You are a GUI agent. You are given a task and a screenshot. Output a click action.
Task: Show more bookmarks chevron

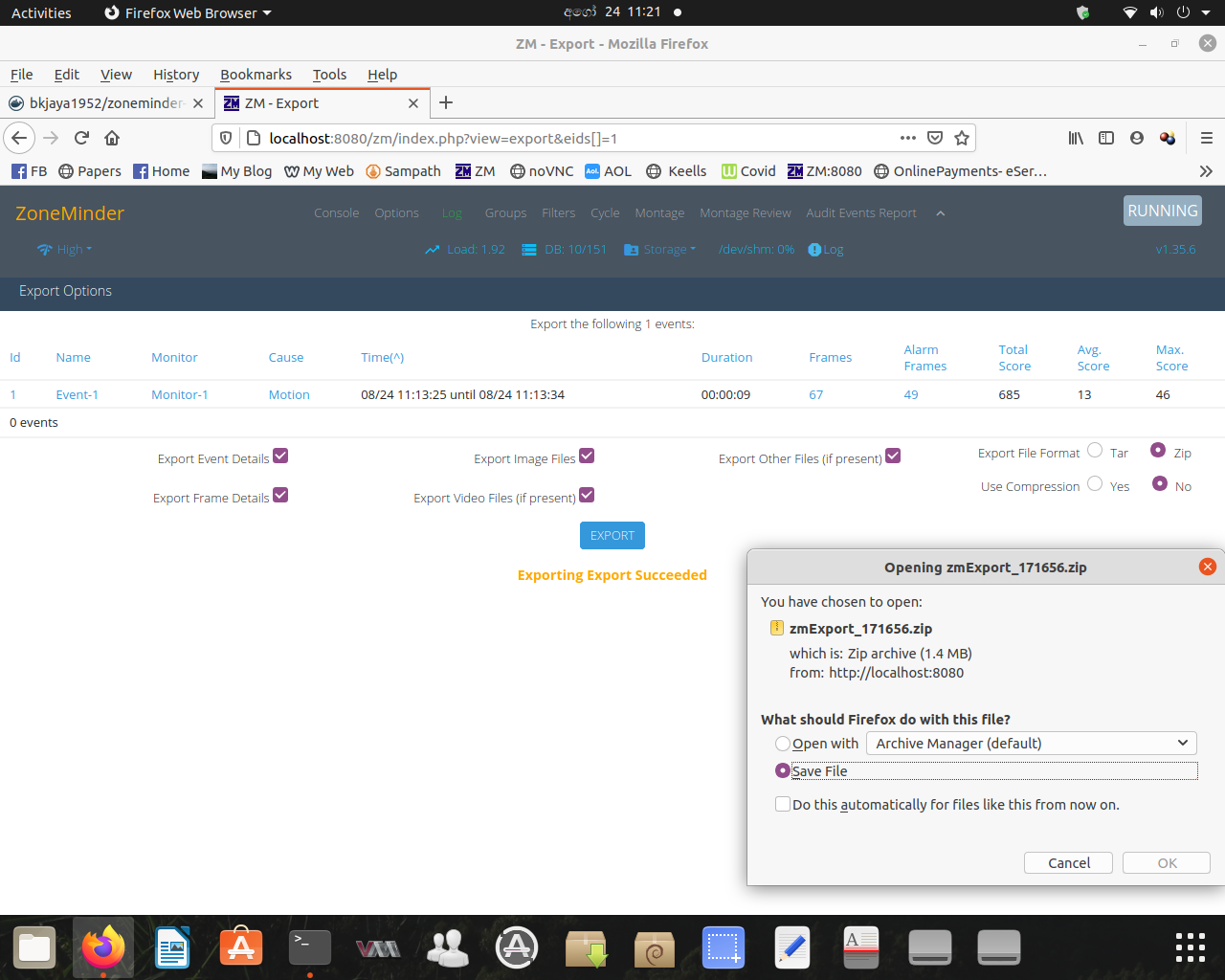point(1206,171)
